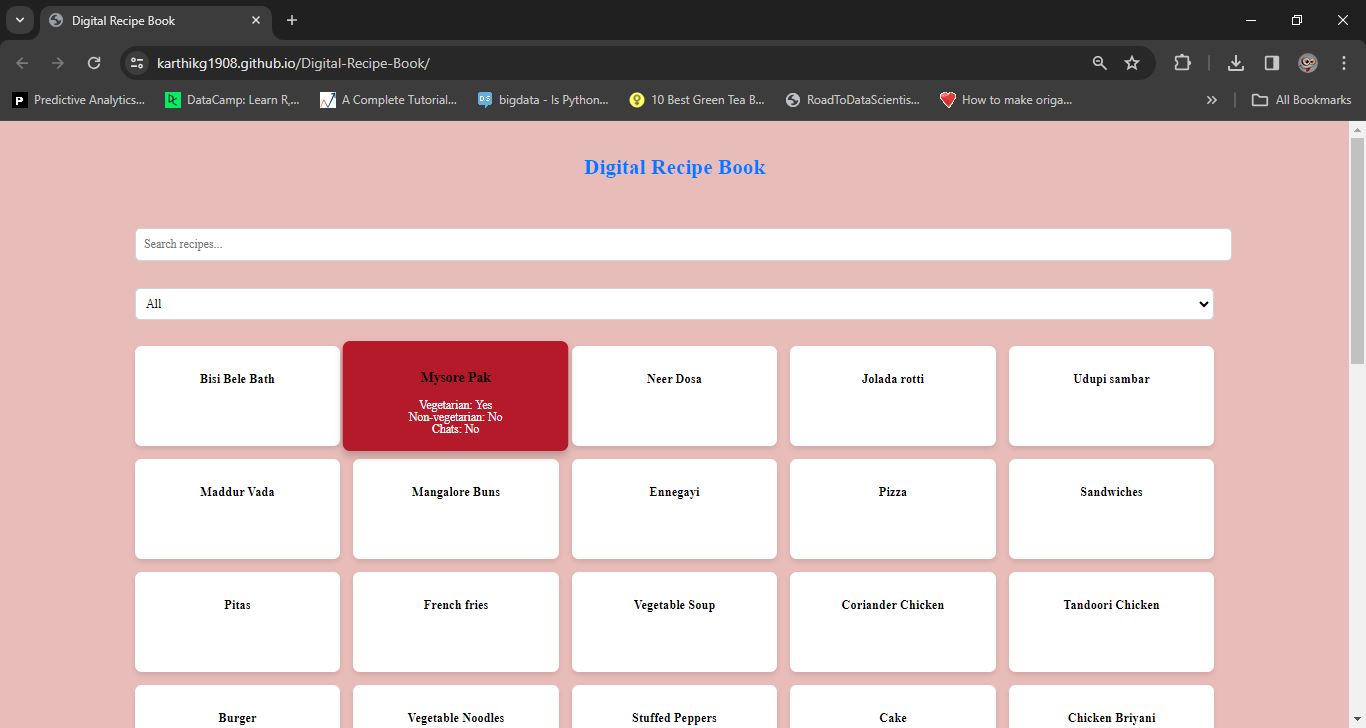Select the Udupi sambar recipe card

click(x=1111, y=396)
